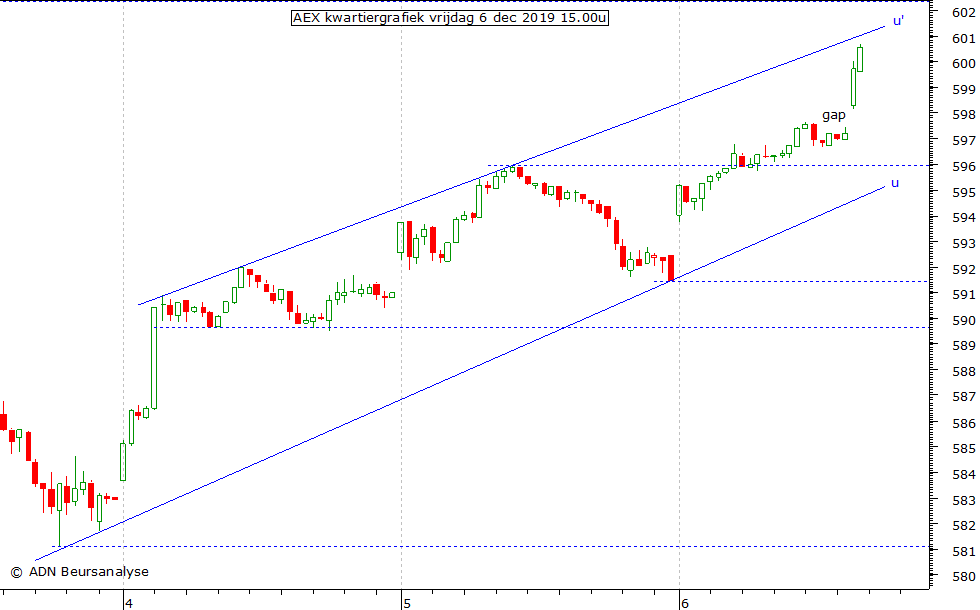Screen dimensions: 980x610
Task: Click the 596 price axis label
Action: [963, 166]
